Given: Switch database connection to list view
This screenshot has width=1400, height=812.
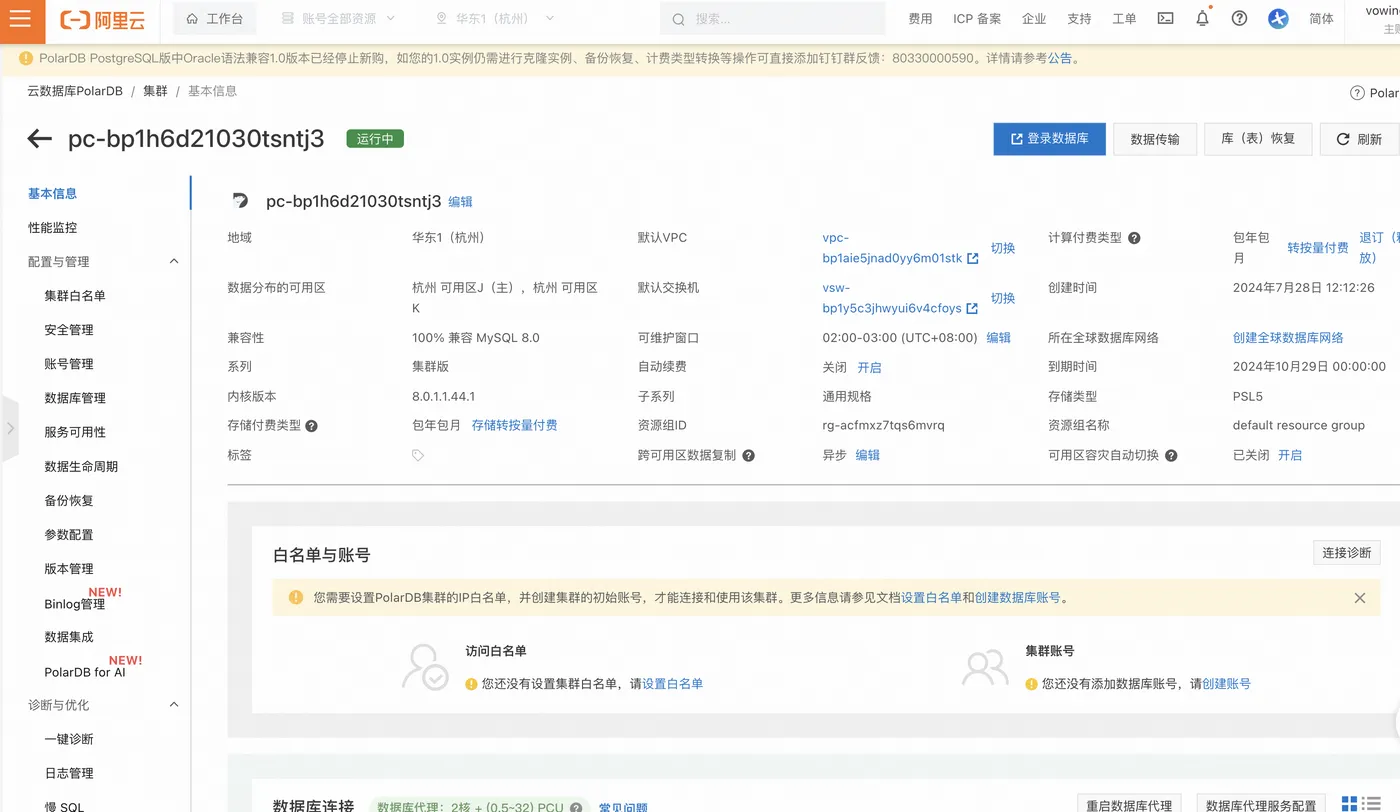Looking at the screenshot, I should point(1372,804).
